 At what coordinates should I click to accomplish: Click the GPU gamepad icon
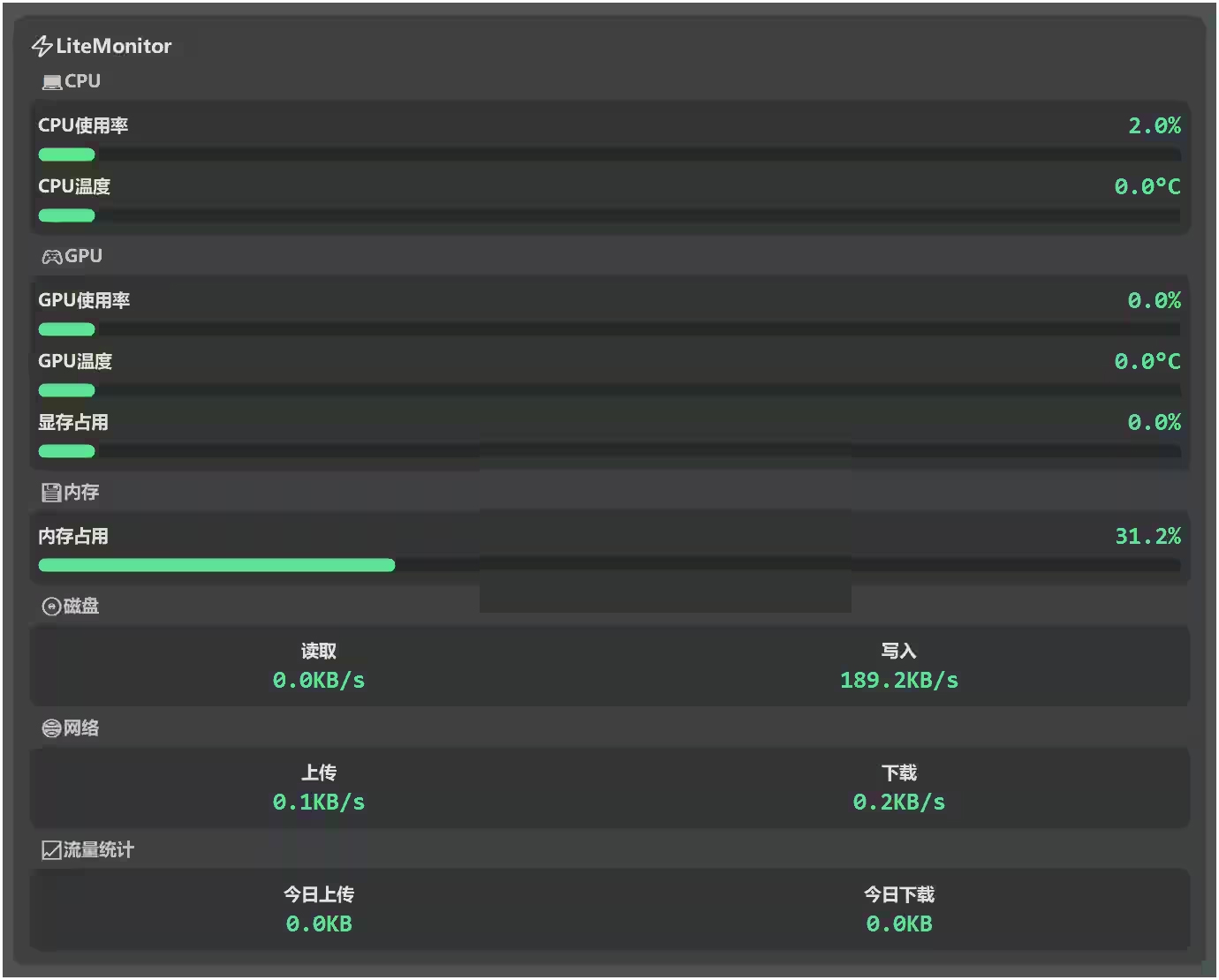coord(52,257)
